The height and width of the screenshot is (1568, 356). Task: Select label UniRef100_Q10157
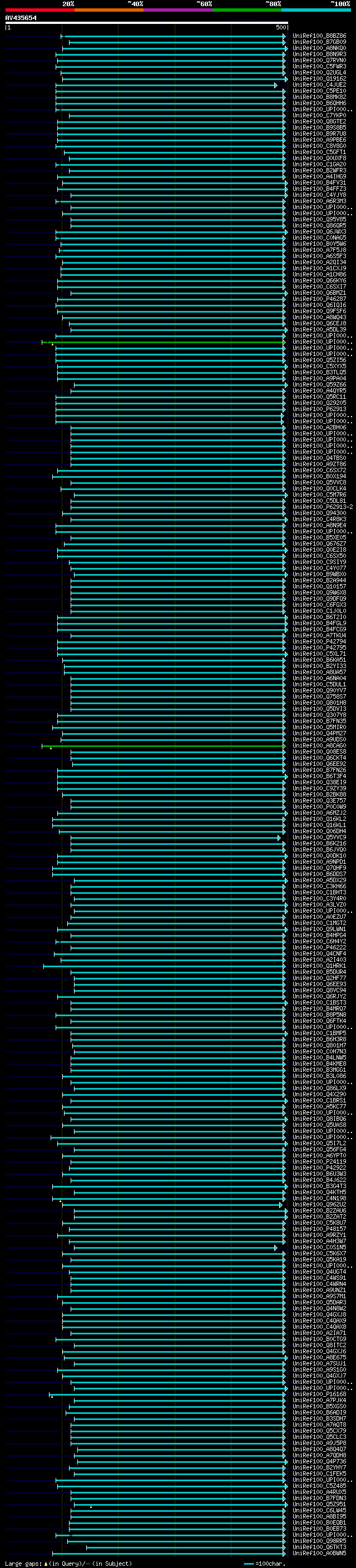(x=319, y=586)
